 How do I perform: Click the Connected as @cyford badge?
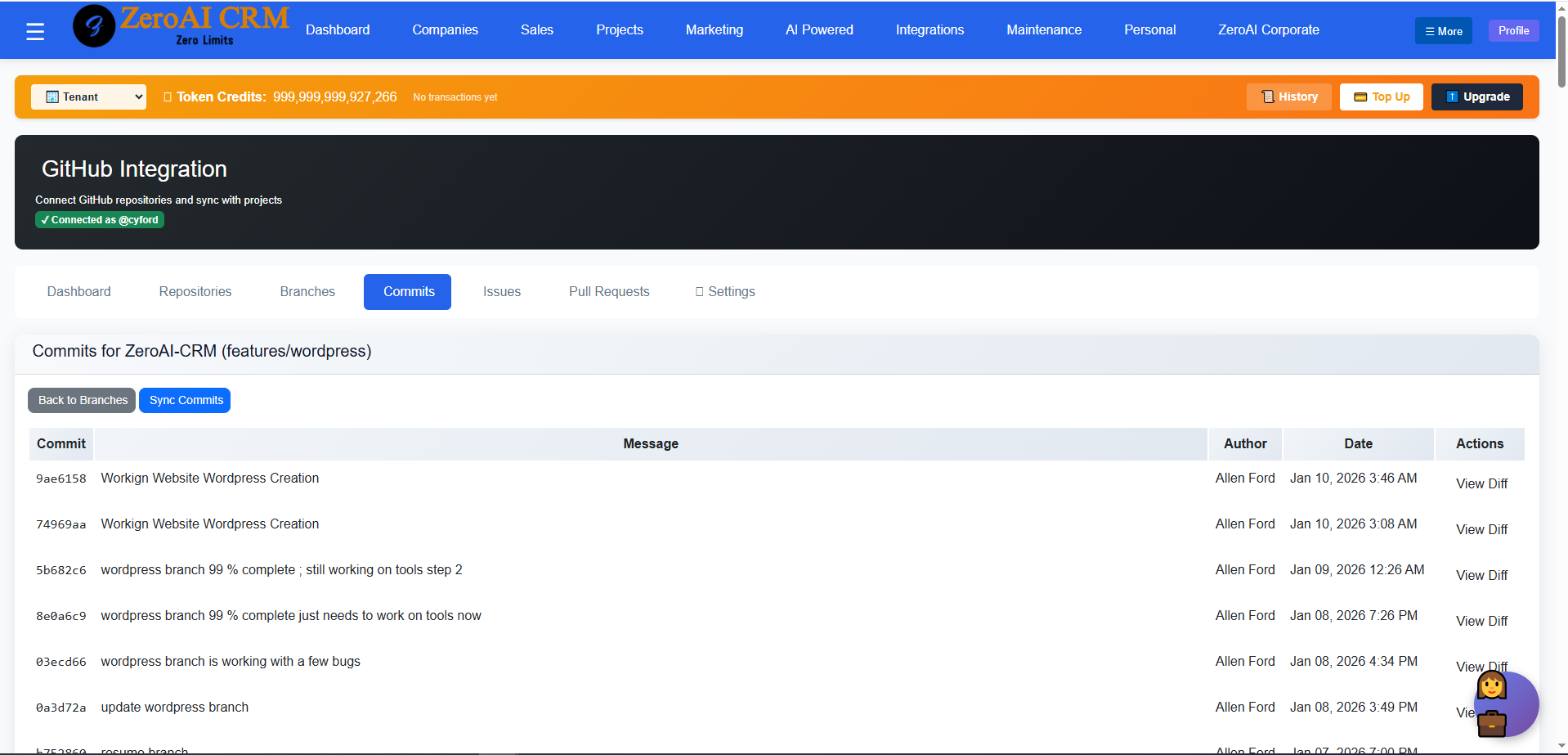[100, 220]
